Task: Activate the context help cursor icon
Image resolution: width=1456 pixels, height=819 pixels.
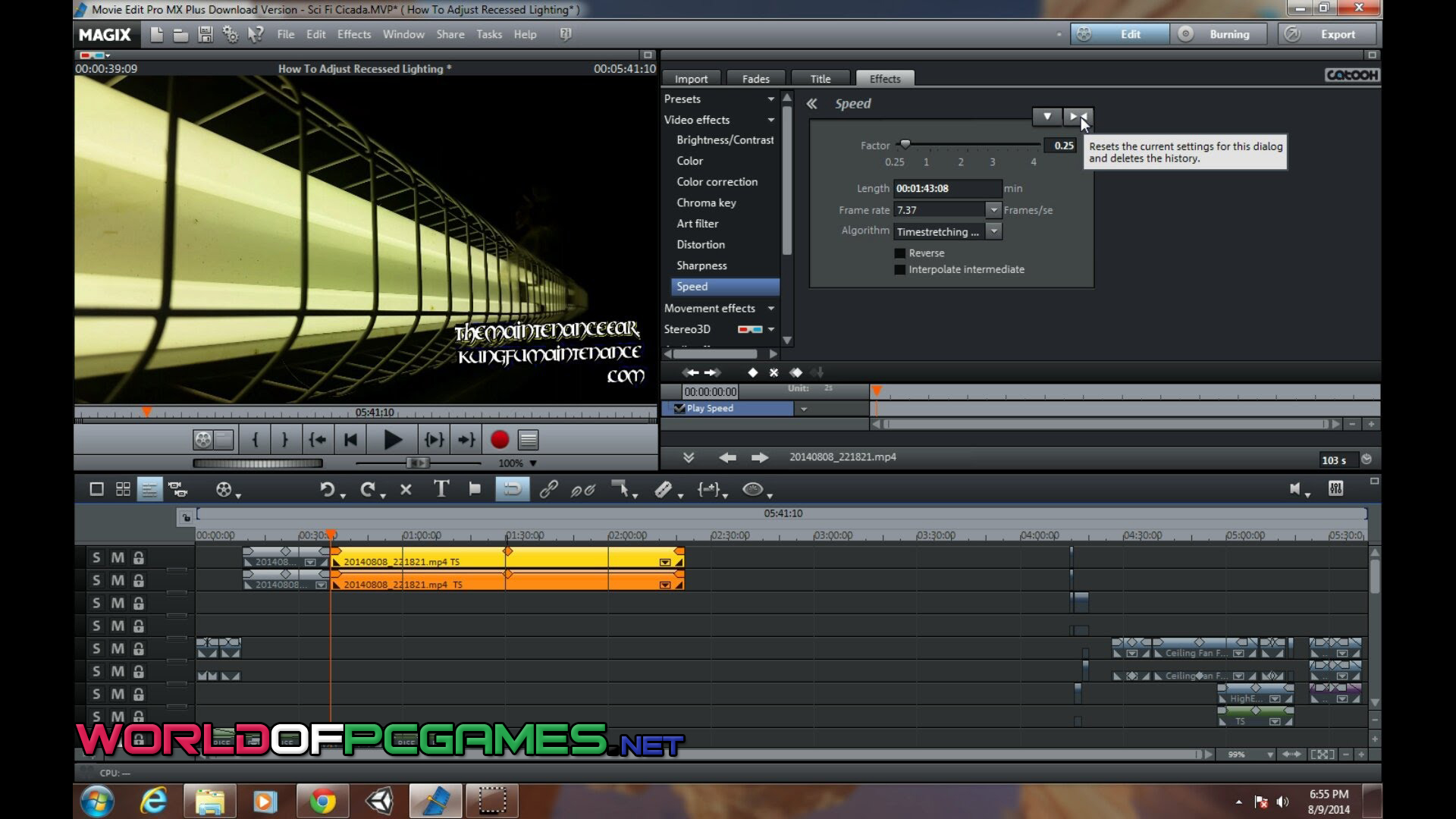Action: pos(256,34)
